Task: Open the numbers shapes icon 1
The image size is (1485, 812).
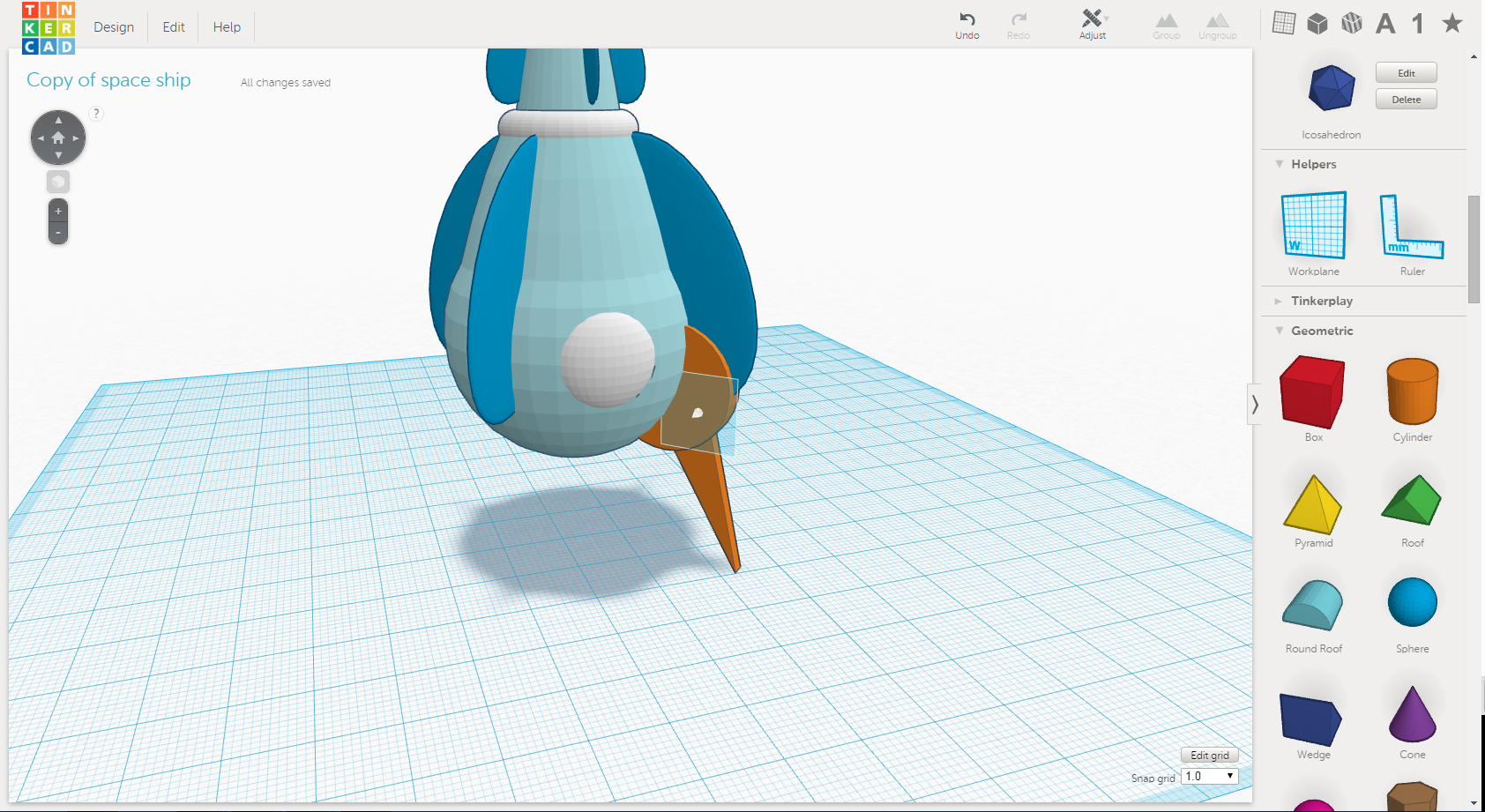Action: 1418,24
